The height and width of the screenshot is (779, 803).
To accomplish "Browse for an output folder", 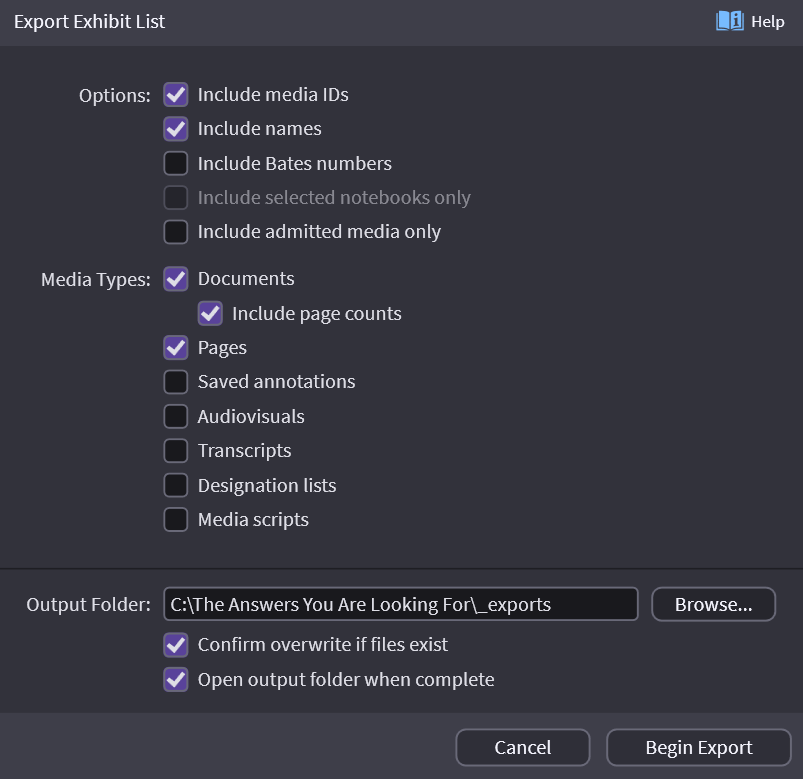I will 713,604.
